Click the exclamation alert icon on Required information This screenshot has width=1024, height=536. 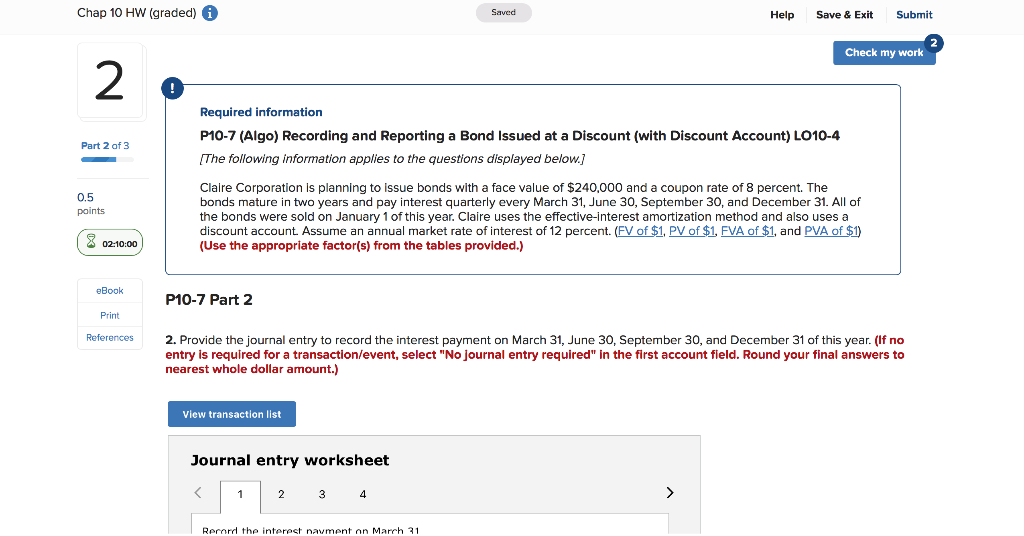click(x=172, y=88)
